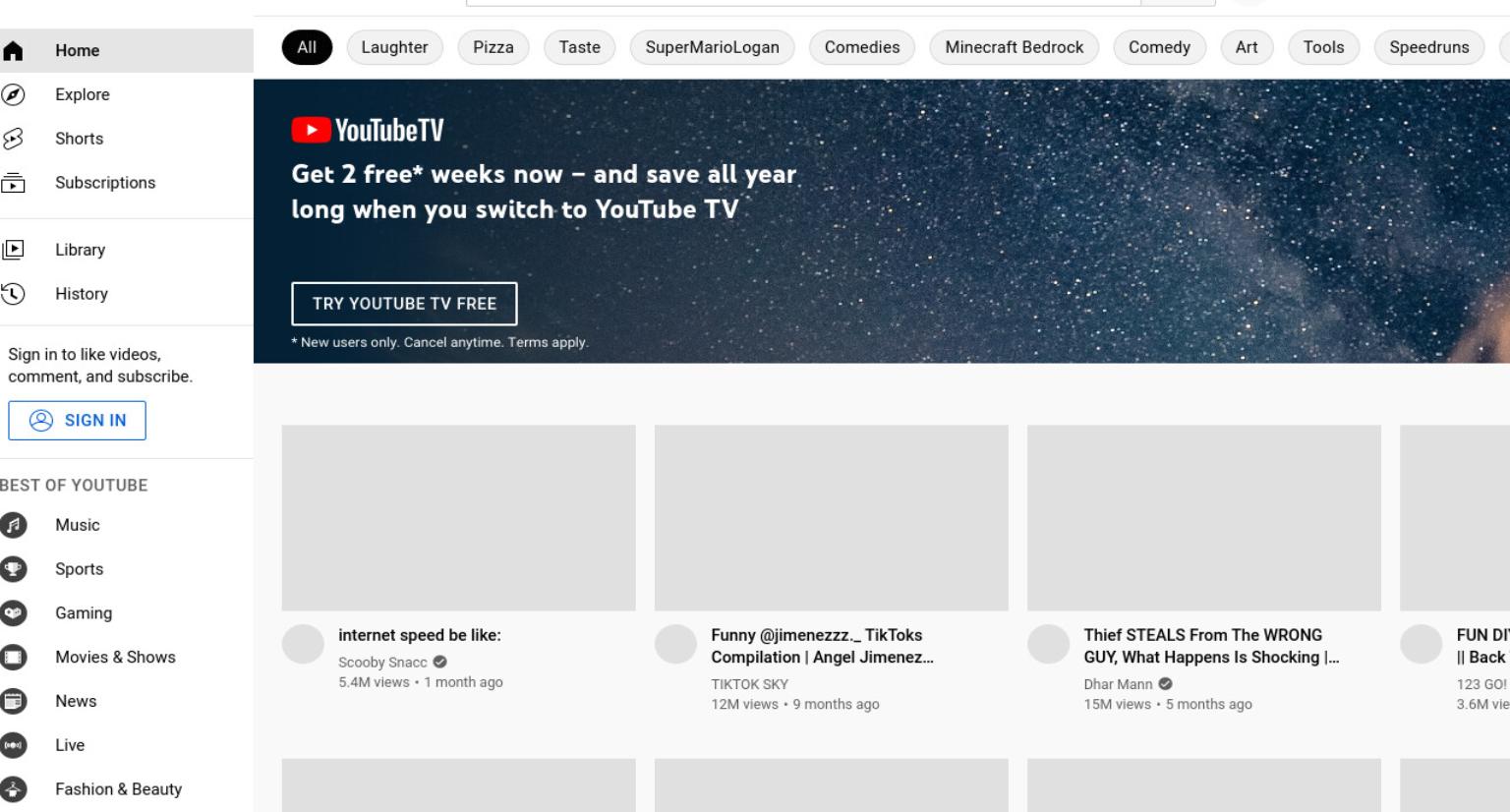Select the Tools filter chip

coord(1323,47)
